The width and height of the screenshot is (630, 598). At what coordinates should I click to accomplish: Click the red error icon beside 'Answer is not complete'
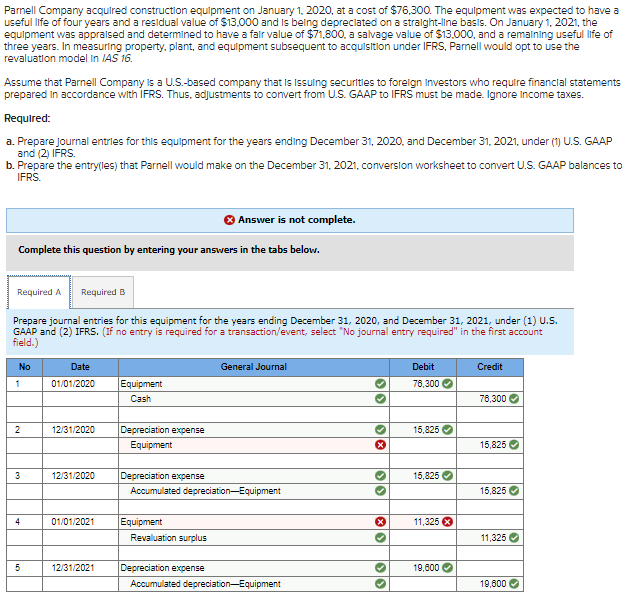[229, 220]
